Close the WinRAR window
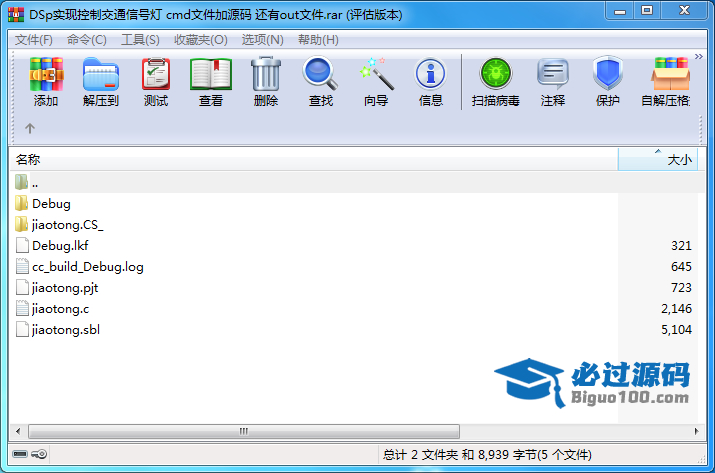The height and width of the screenshot is (473, 715). pos(684,11)
